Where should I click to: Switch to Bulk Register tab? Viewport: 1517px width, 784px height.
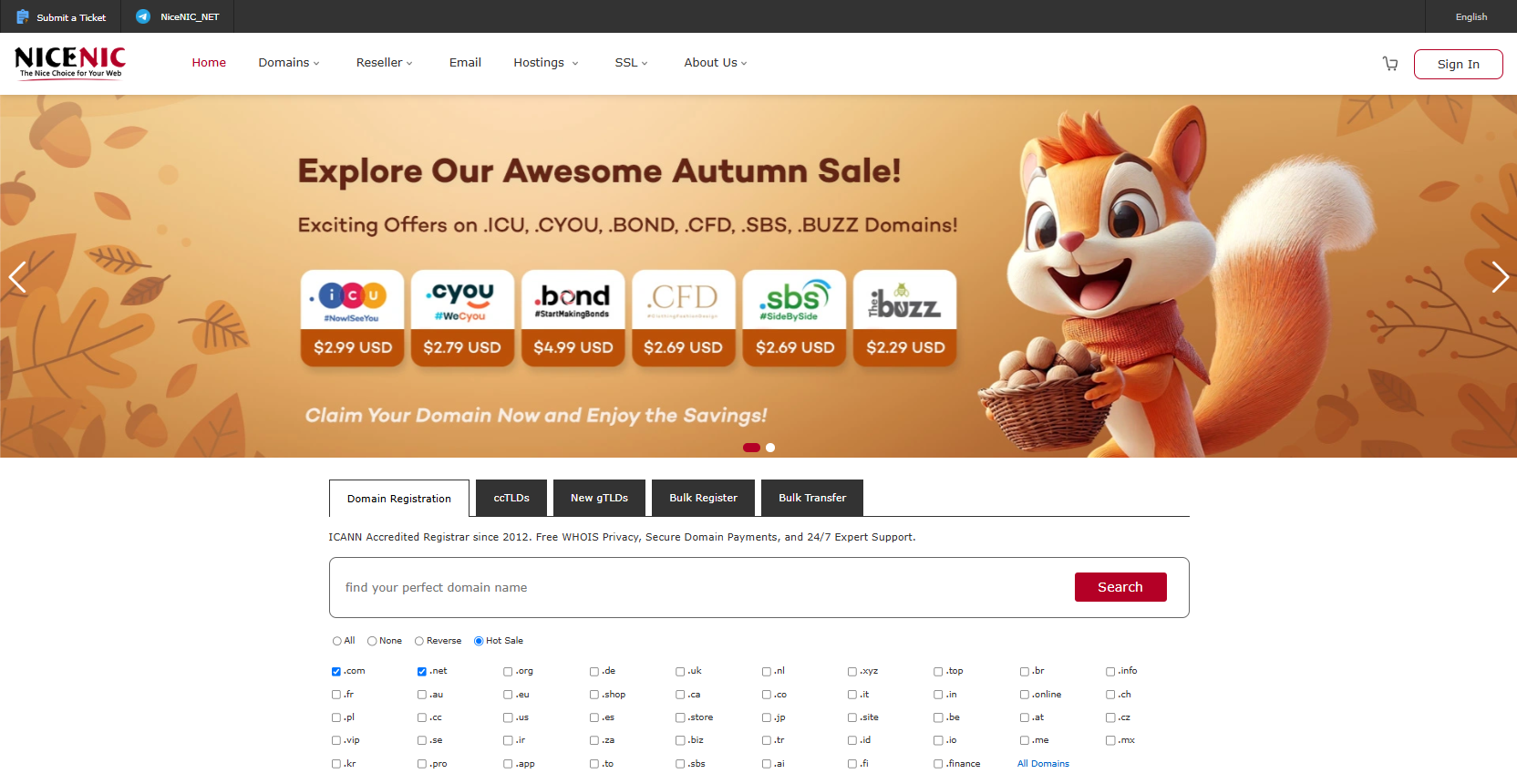coord(703,498)
